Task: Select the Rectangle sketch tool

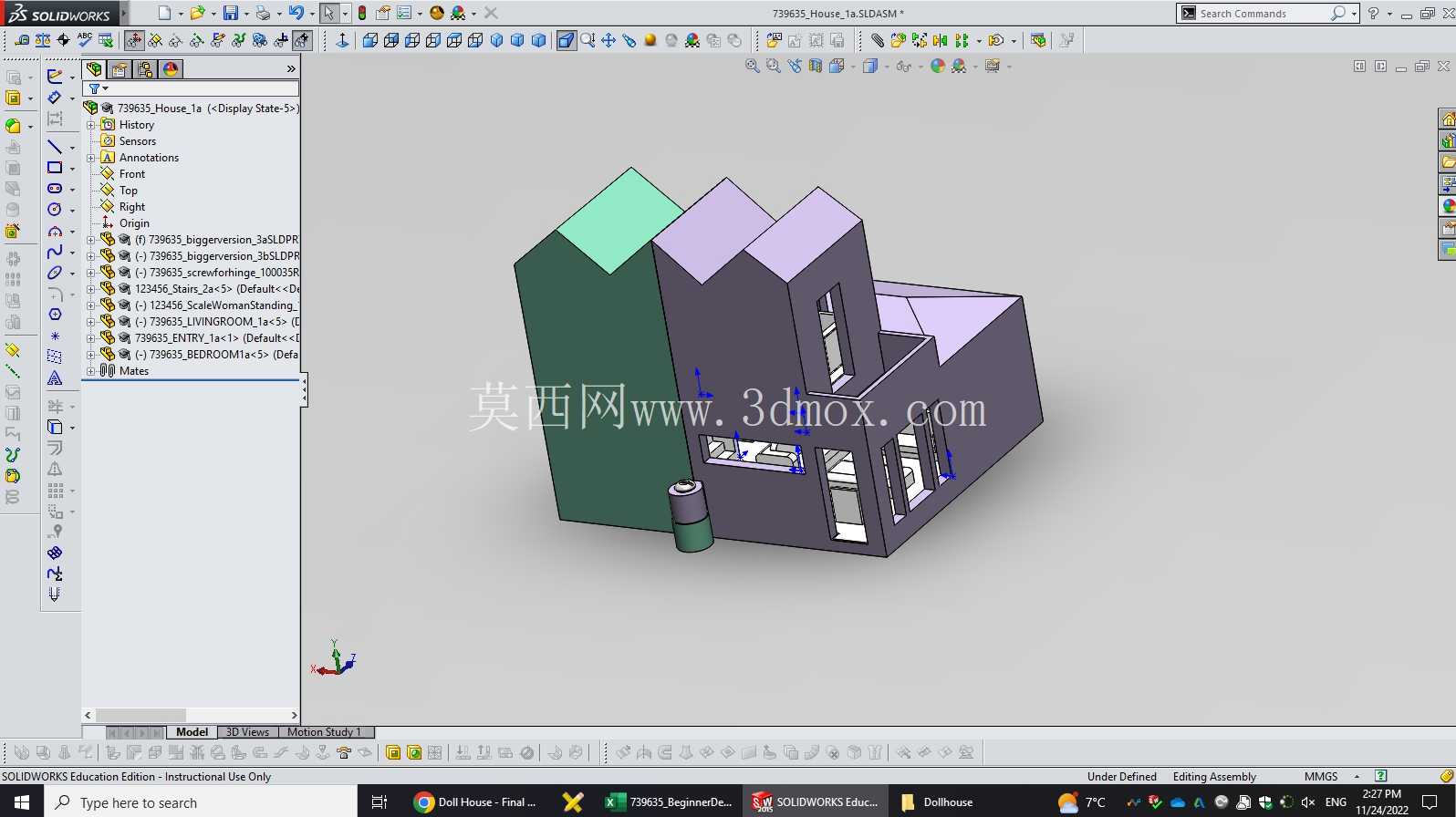Action: point(55,168)
